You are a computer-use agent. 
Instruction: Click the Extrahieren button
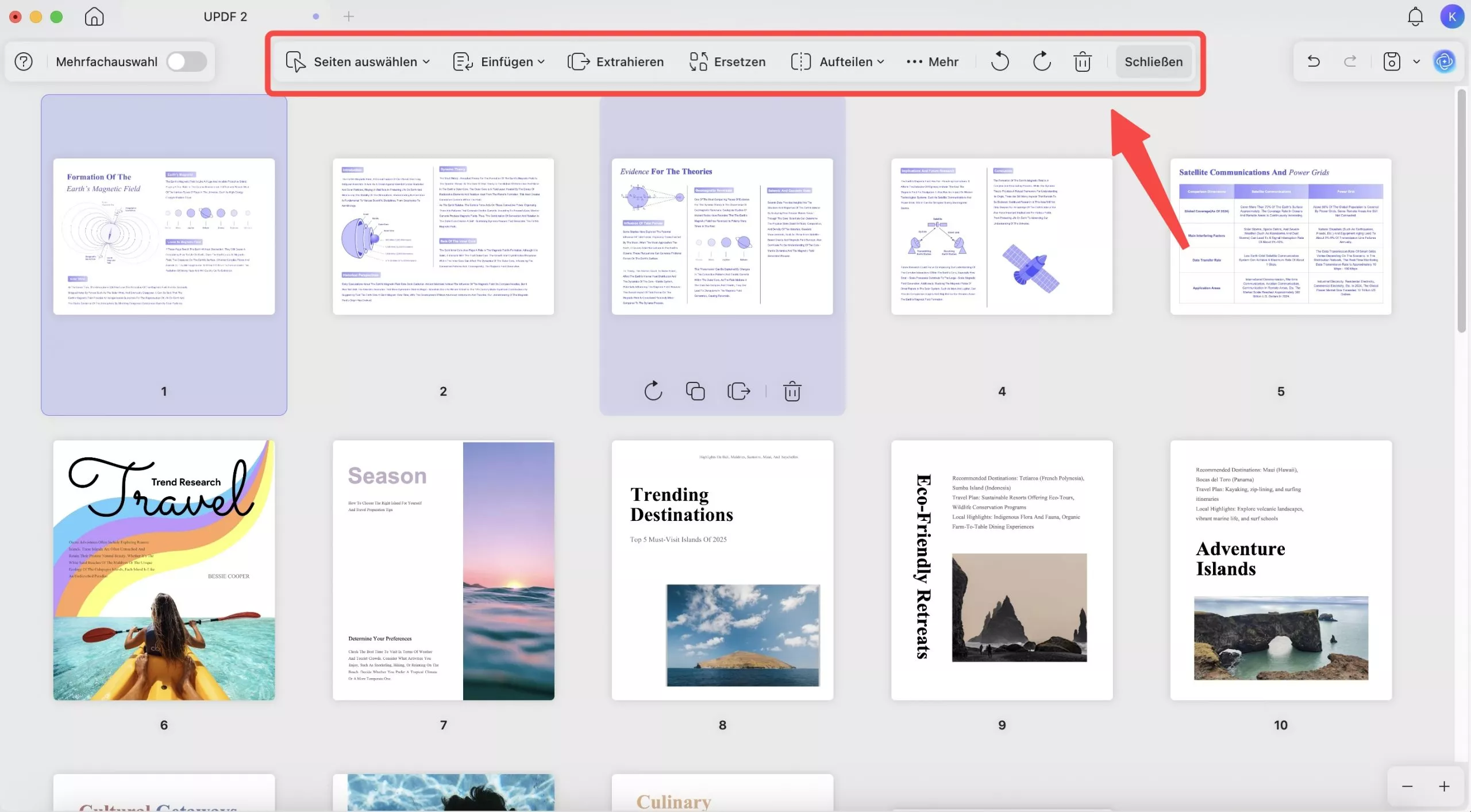615,61
